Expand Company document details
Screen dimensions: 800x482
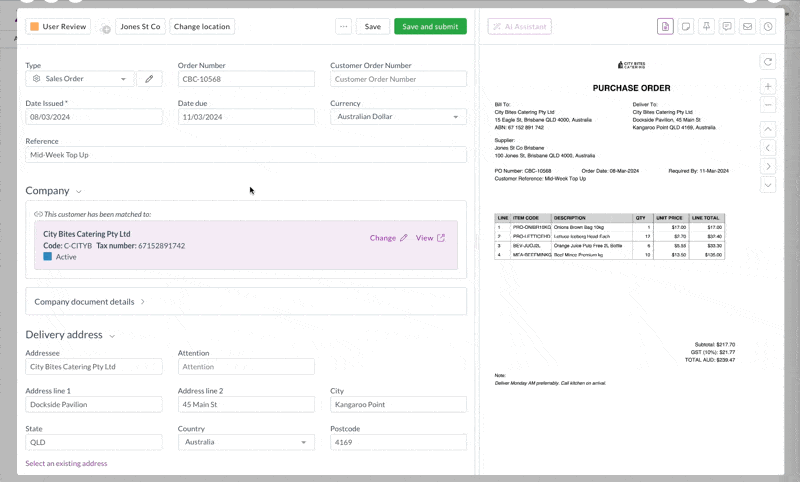(x=246, y=301)
